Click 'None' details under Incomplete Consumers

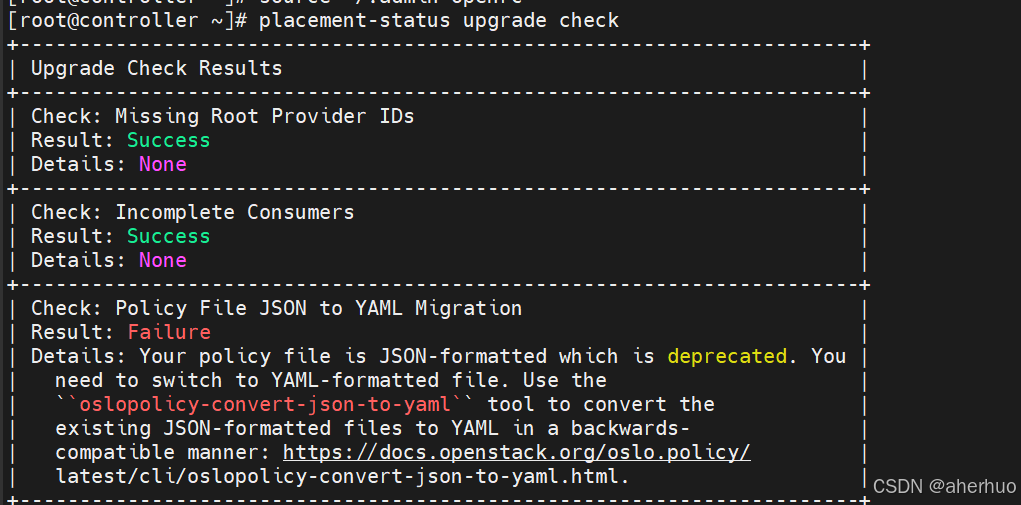coord(163,260)
